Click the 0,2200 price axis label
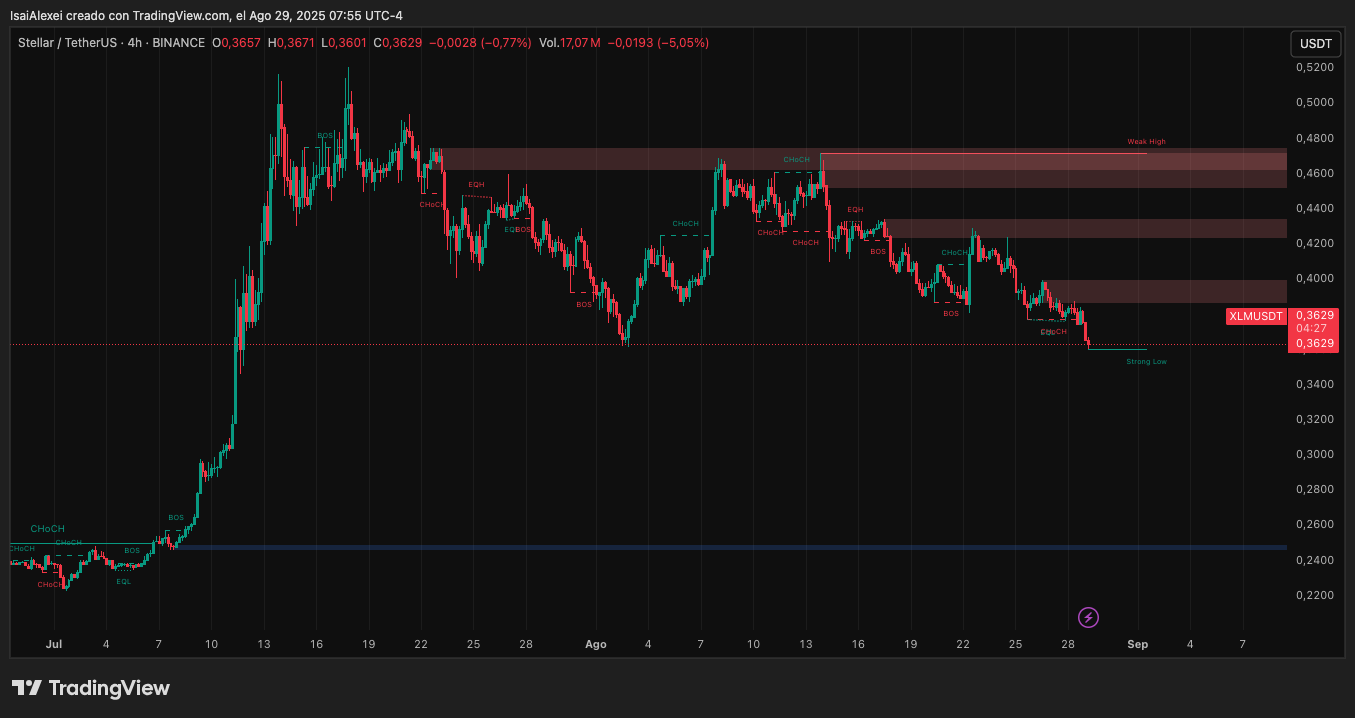This screenshot has width=1355, height=718. [1313, 595]
